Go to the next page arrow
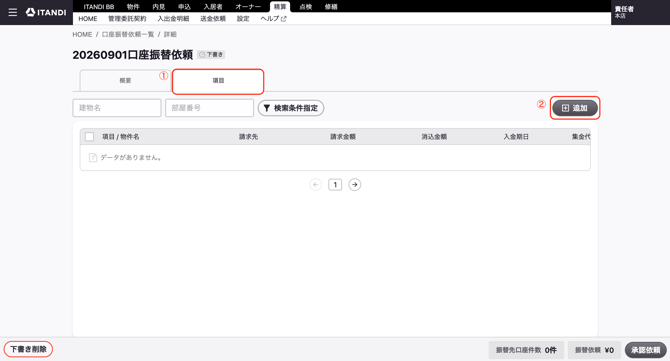 (355, 185)
